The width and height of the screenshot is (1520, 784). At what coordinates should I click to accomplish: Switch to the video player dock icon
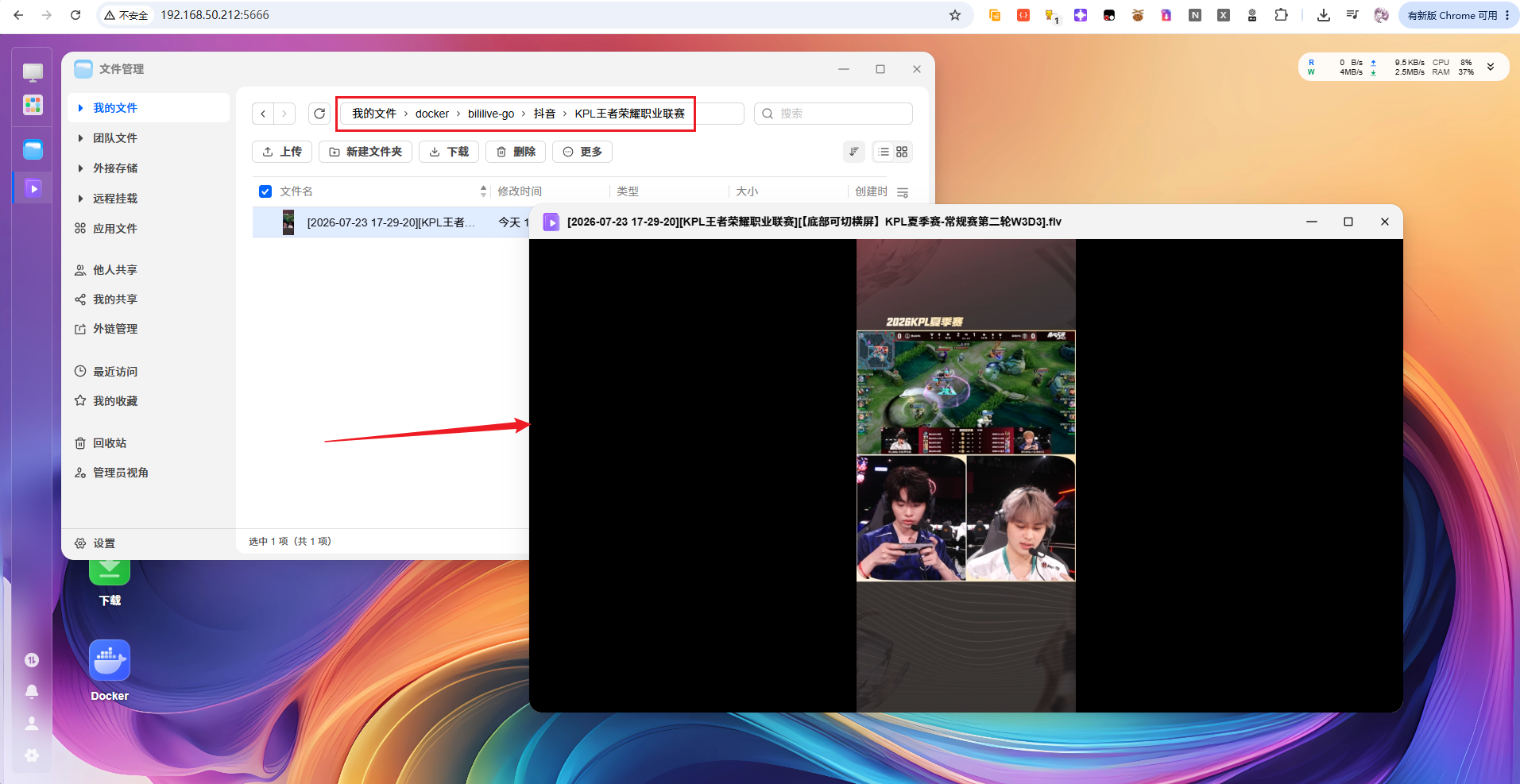click(x=33, y=188)
